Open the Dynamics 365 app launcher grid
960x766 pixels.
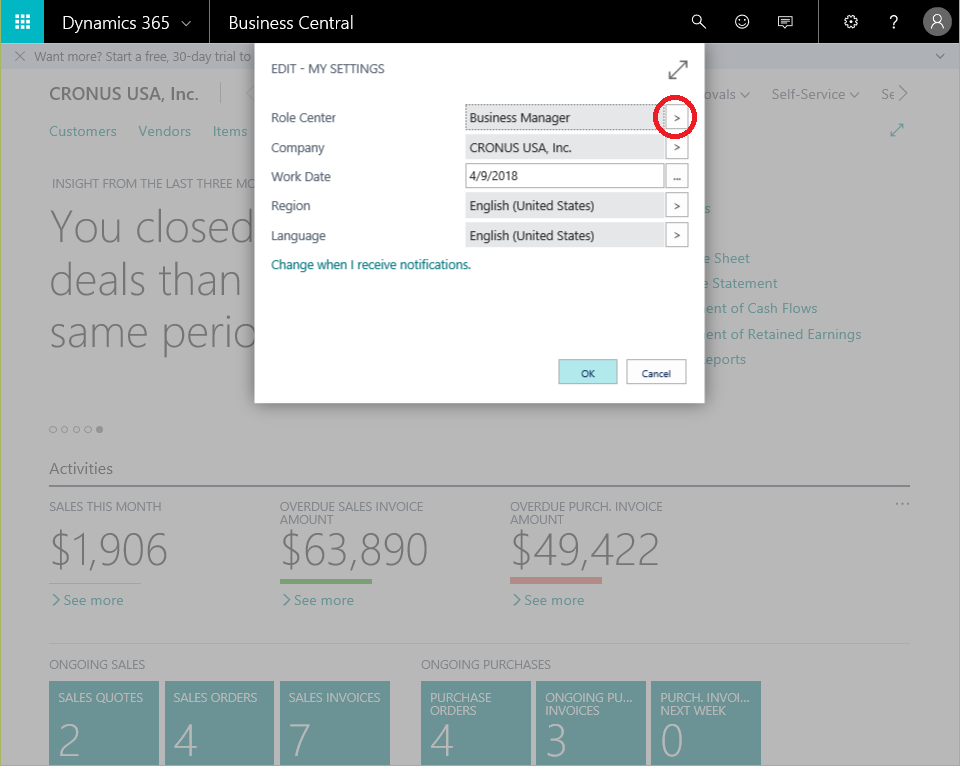(x=22, y=22)
